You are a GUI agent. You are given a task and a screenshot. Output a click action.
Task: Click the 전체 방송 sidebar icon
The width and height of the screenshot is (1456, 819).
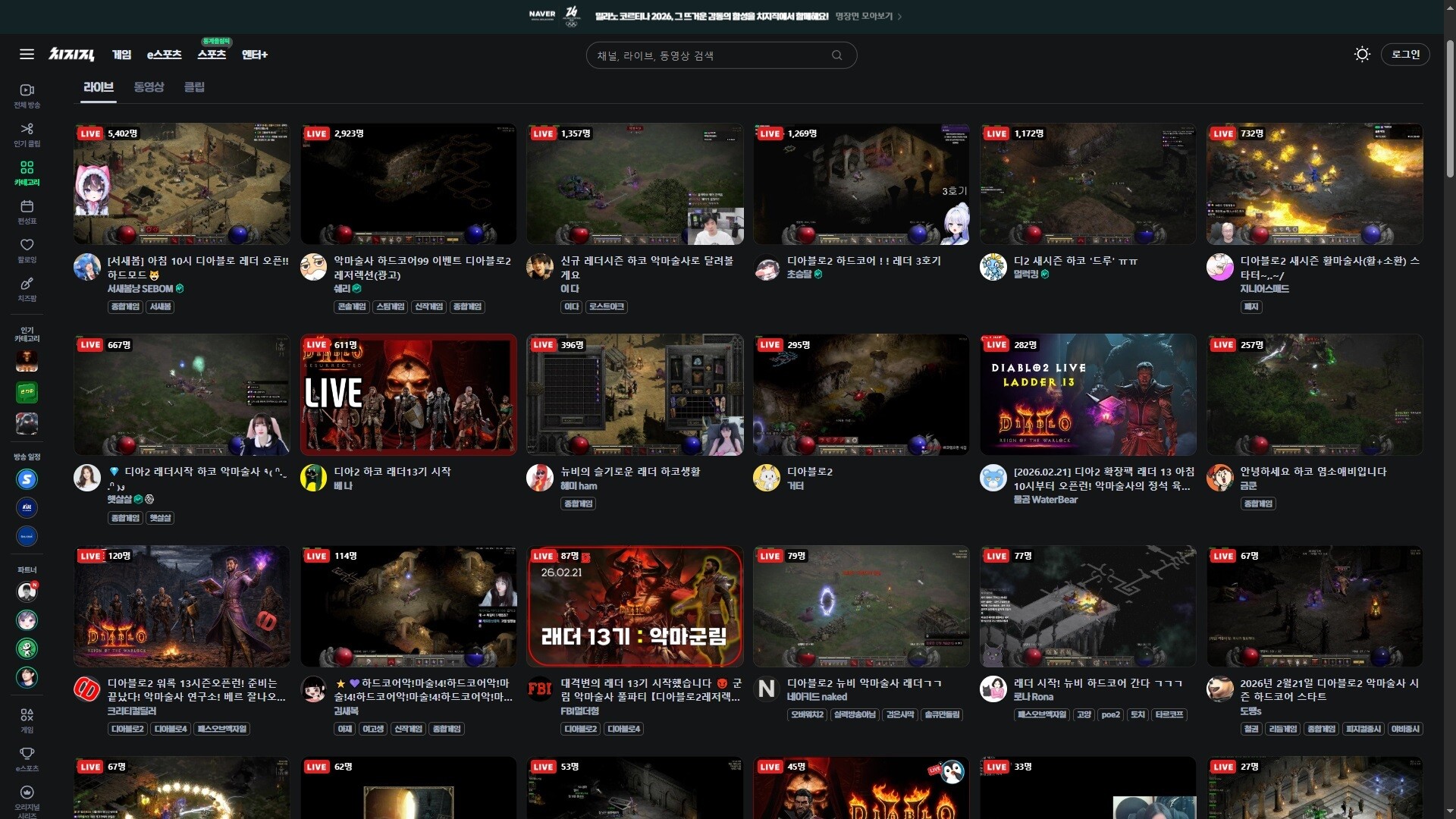coord(27,90)
